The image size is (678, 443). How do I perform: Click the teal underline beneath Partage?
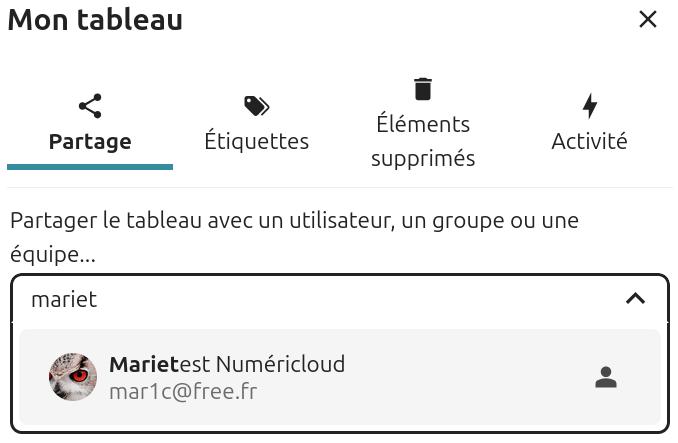90,167
